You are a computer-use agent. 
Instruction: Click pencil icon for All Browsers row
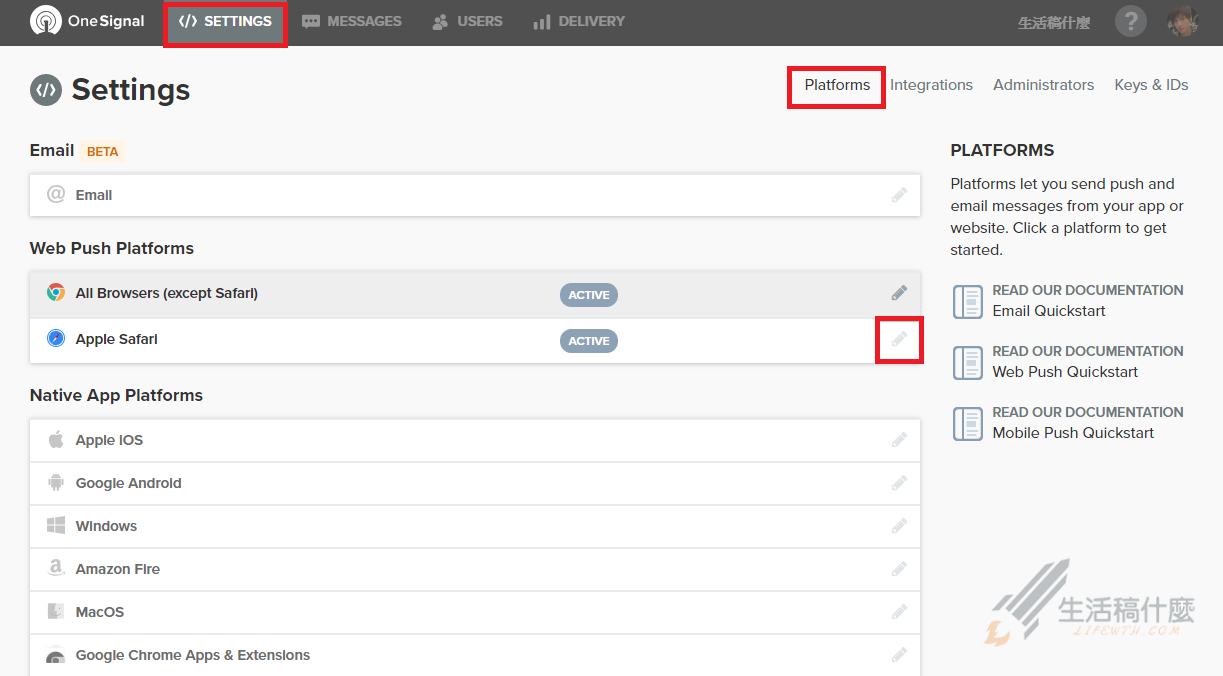tap(899, 293)
